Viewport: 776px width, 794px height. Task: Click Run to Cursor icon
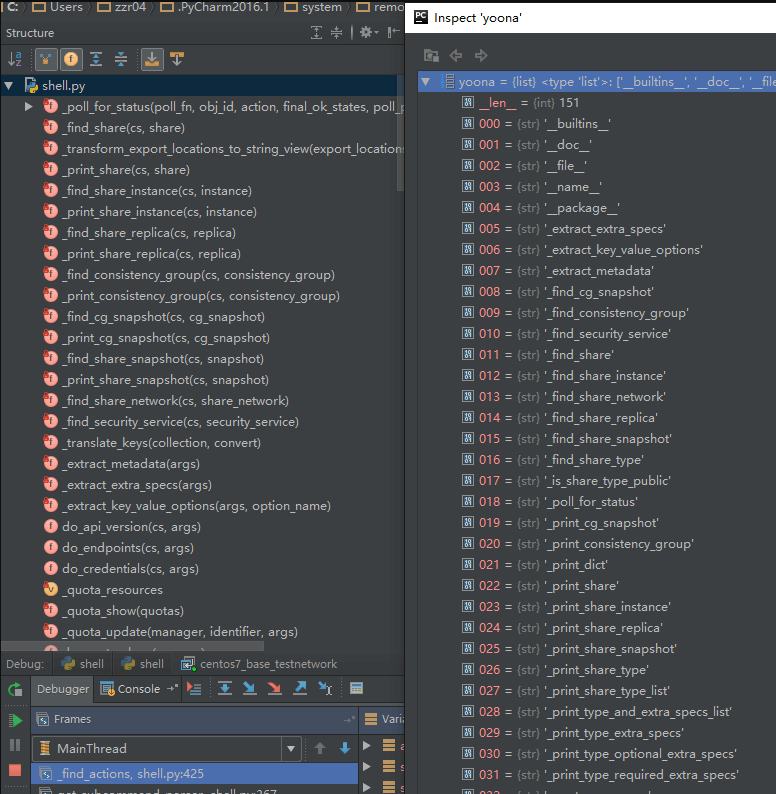click(325, 688)
